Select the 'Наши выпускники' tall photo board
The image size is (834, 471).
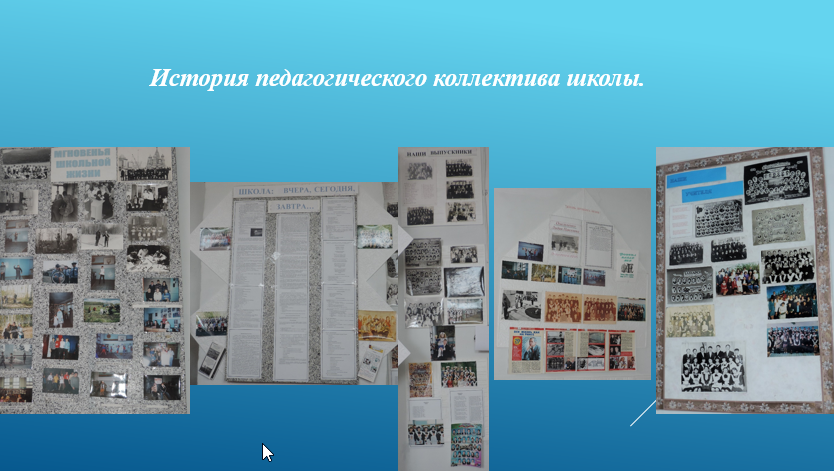[443, 309]
